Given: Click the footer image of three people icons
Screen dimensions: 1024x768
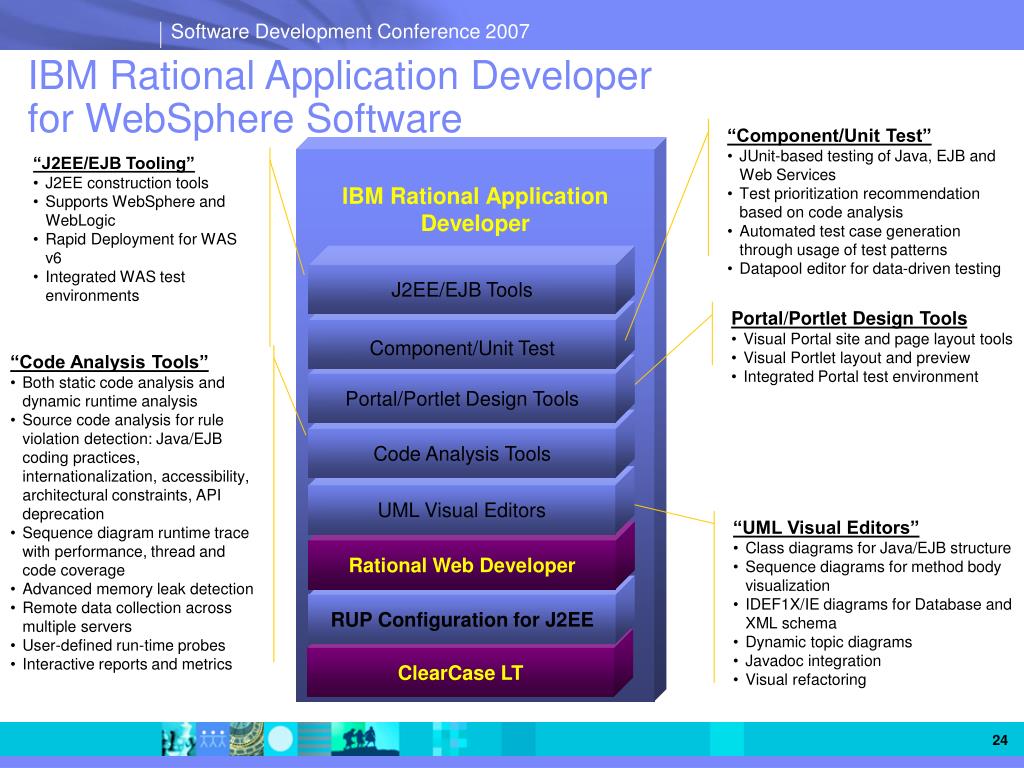Looking at the screenshot, I should tap(212, 739).
